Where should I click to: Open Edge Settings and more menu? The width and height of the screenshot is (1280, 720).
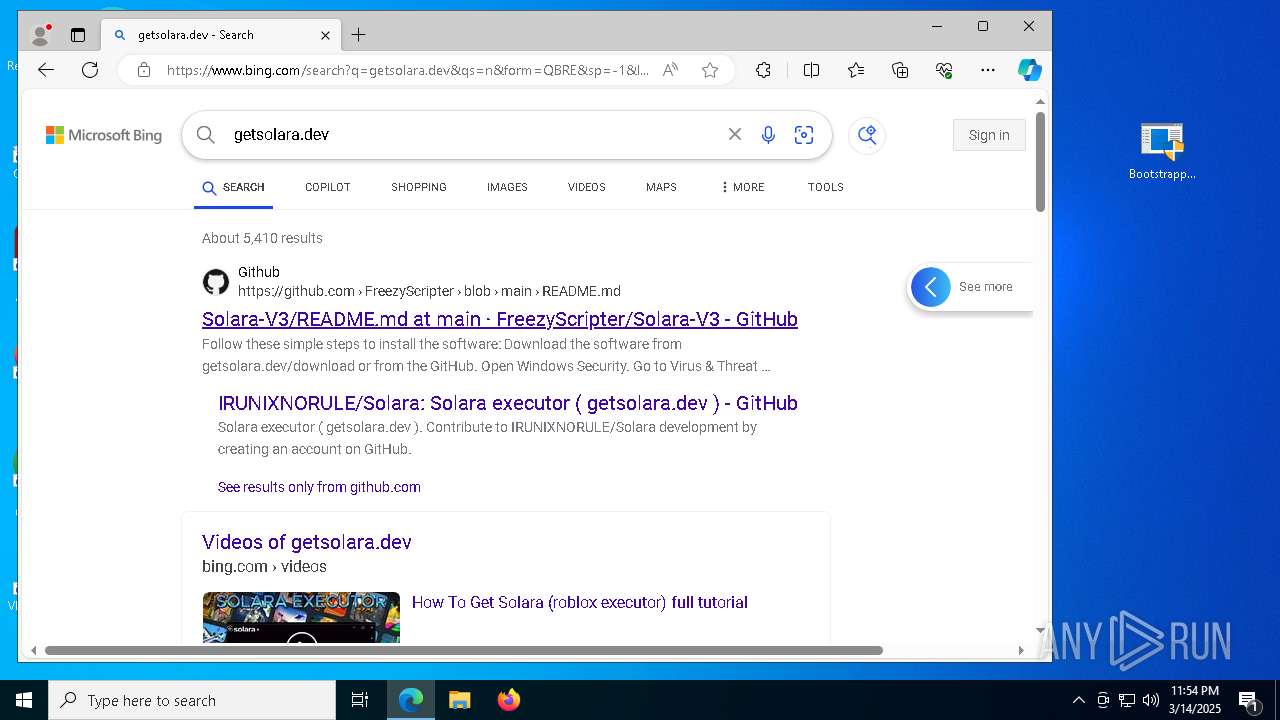[988, 70]
